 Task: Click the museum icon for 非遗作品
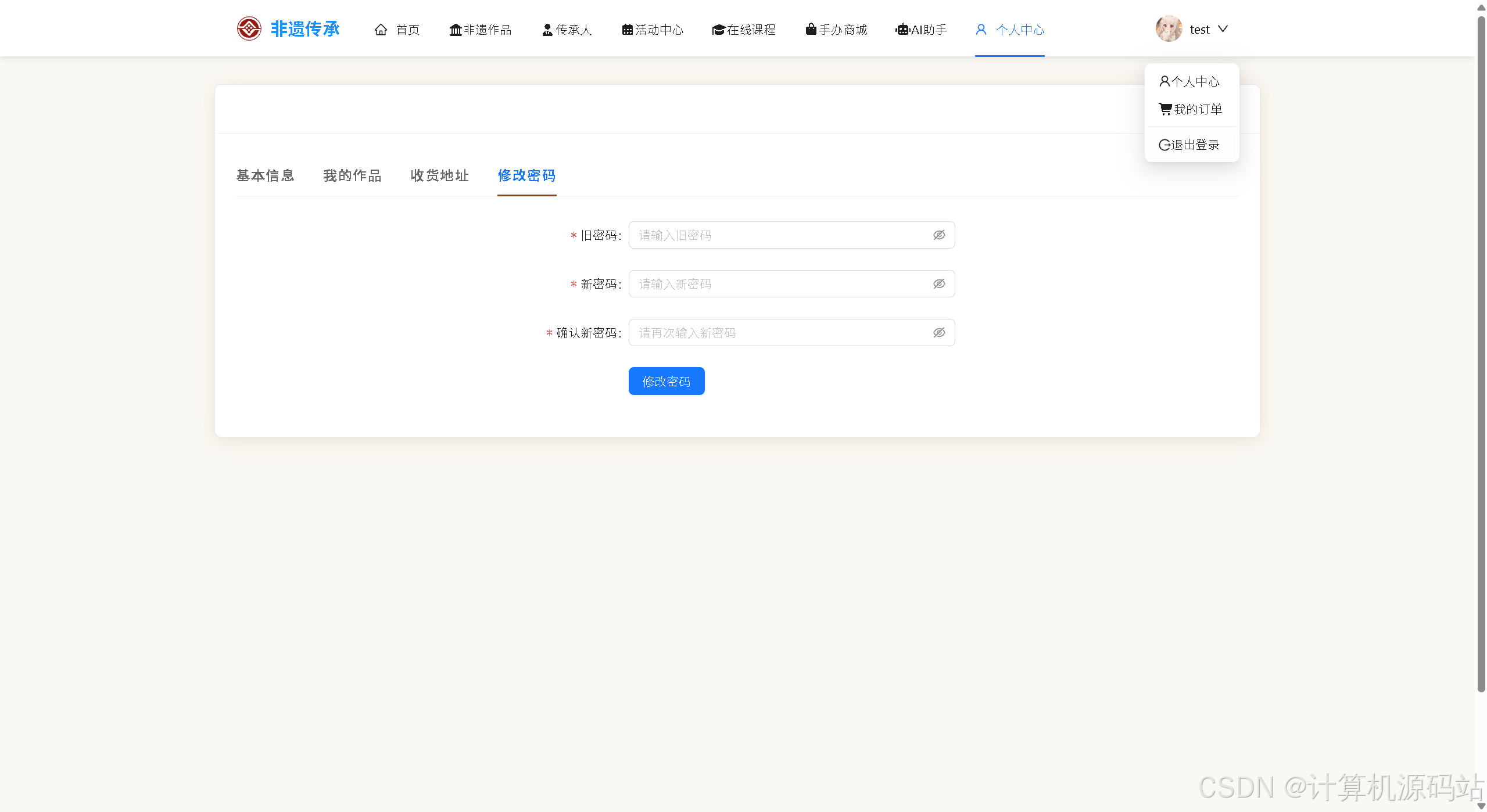pos(455,30)
